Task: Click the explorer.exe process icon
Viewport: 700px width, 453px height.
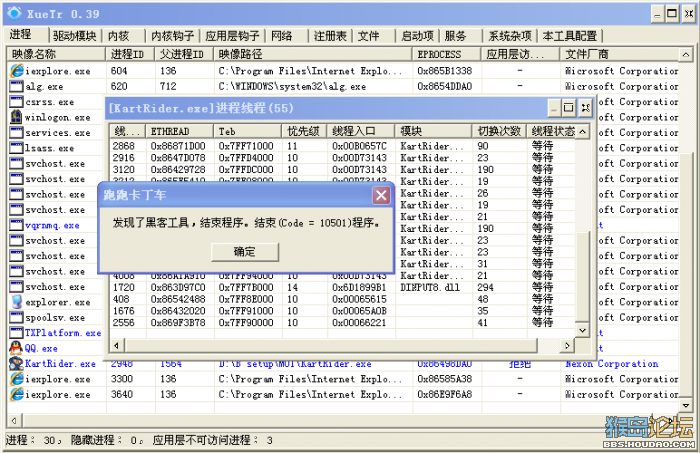Action: point(17,302)
